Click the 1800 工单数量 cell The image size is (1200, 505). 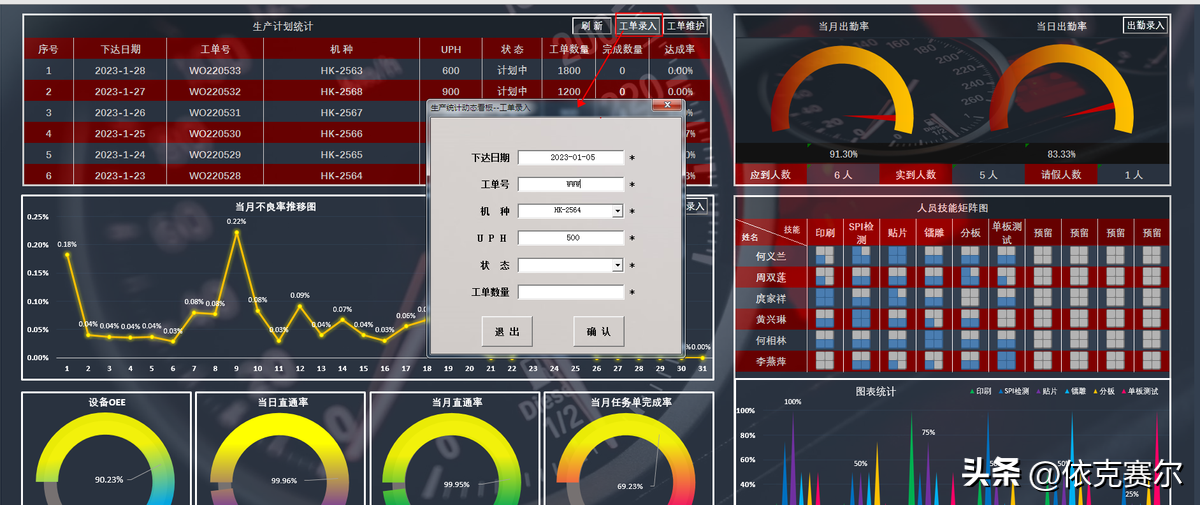tap(569, 71)
